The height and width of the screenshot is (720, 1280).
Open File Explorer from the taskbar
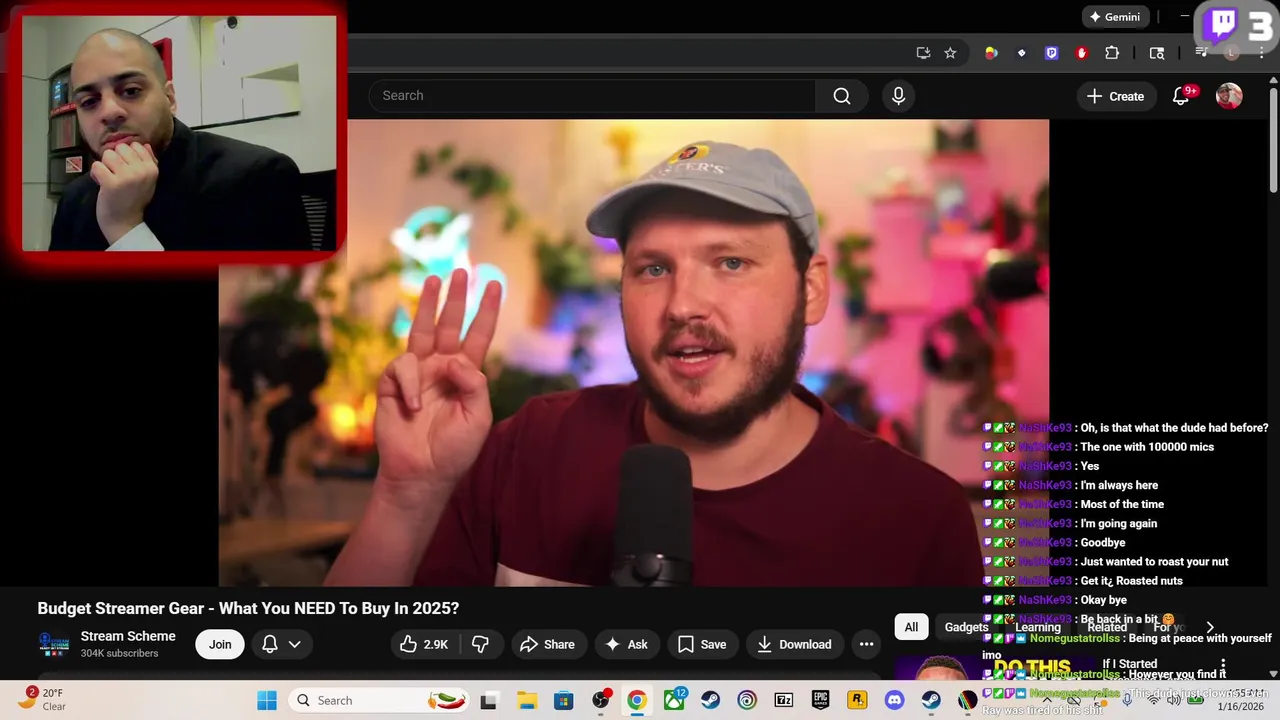click(526, 700)
